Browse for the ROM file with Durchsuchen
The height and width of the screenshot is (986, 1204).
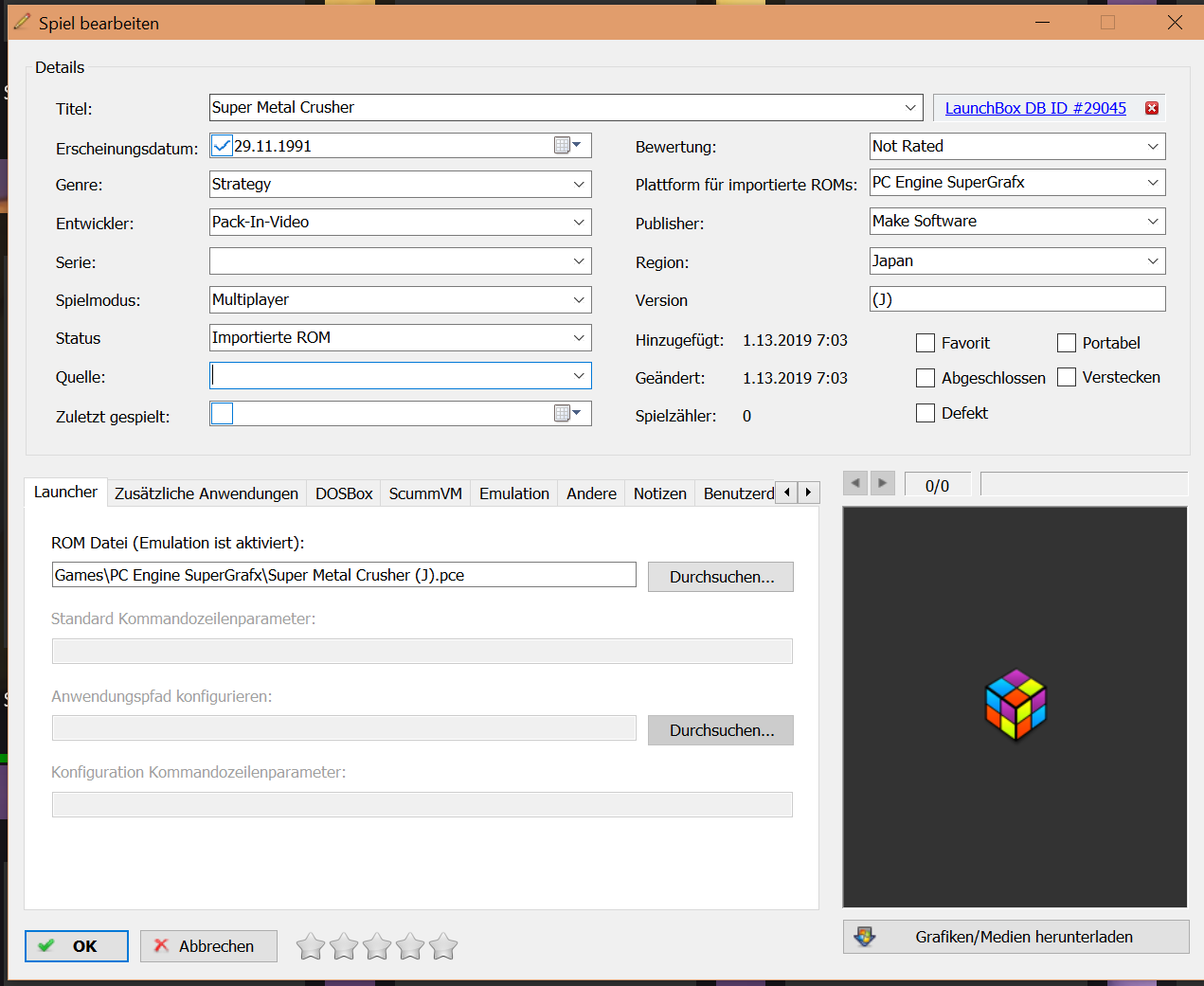[x=721, y=577]
